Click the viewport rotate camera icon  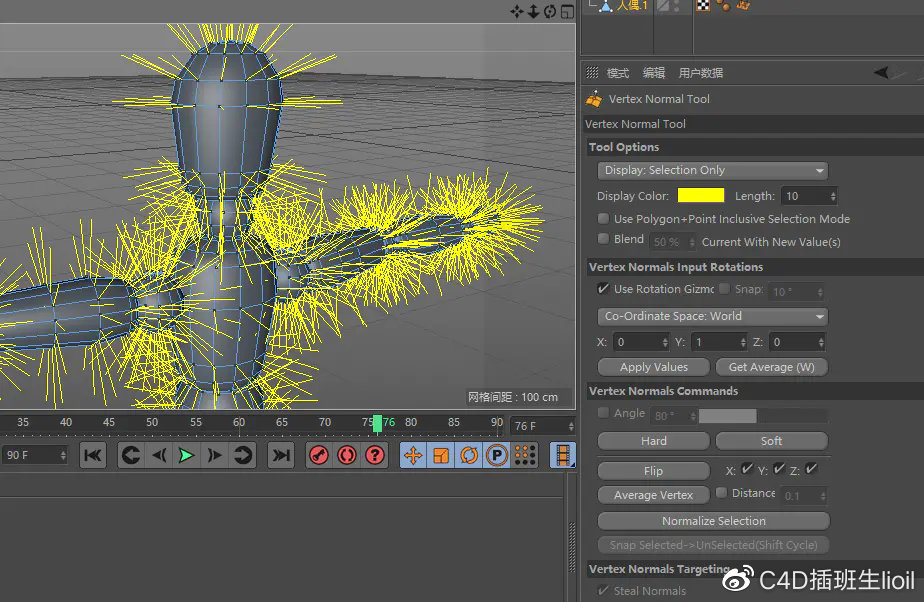coord(549,12)
